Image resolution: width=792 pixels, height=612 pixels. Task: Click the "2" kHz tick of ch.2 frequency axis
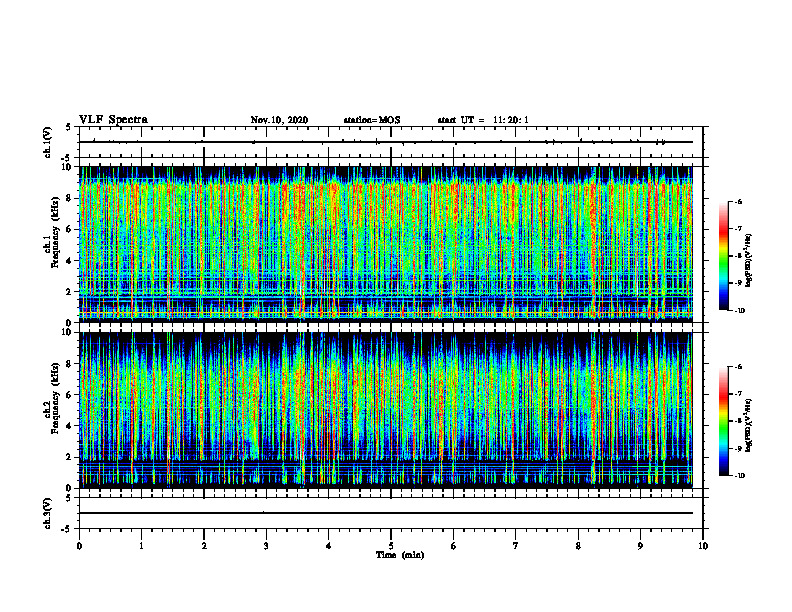coord(70,457)
